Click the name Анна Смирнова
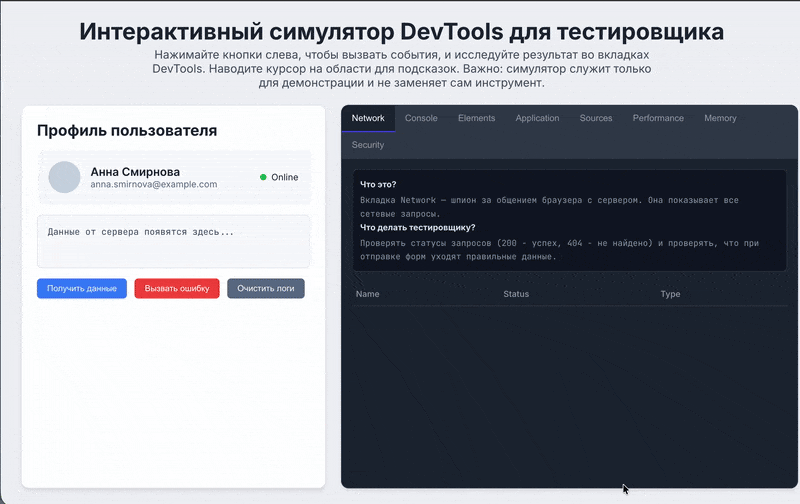This screenshot has height=504, width=800. click(135, 172)
